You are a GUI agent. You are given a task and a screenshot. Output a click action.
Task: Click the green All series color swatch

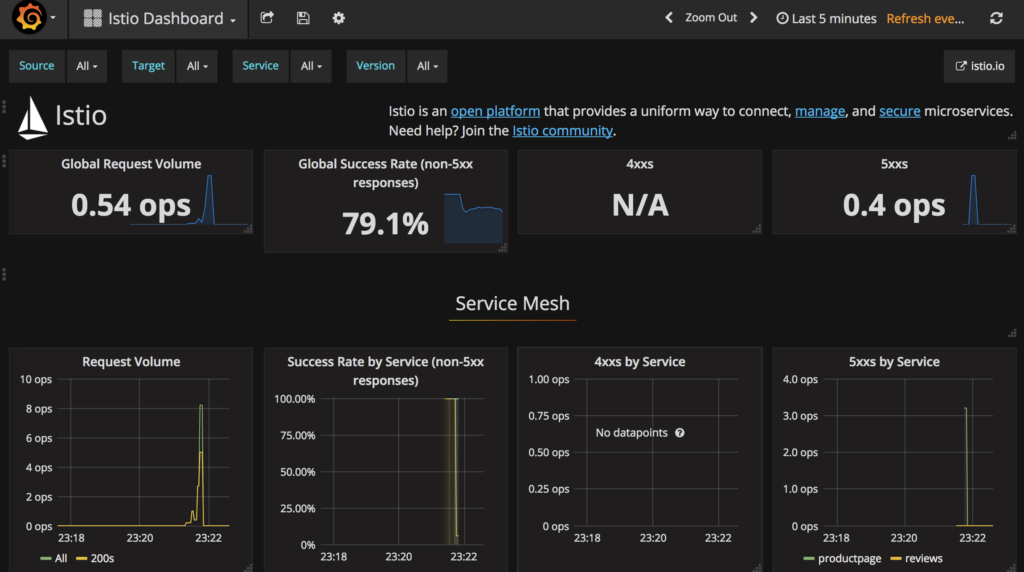pyautogui.click(x=46, y=558)
